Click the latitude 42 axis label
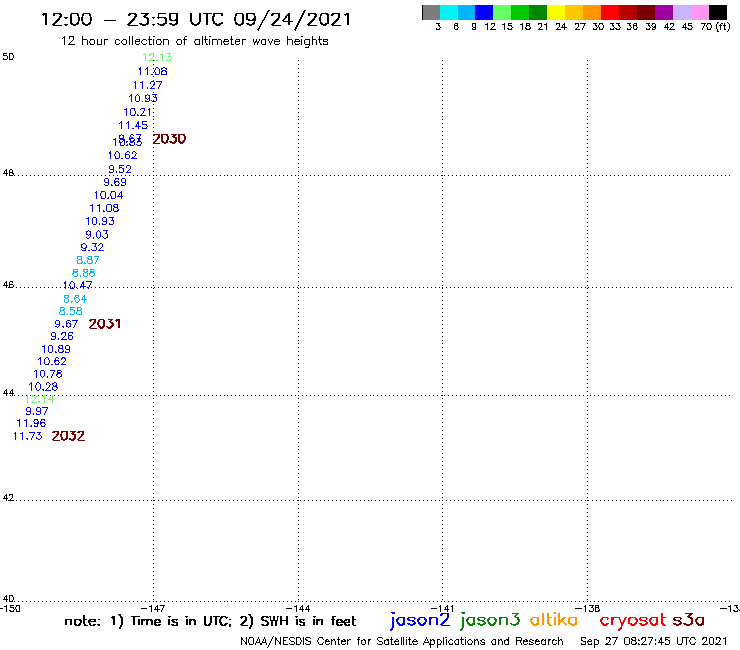The width and height of the screenshot is (740, 650). pos(8,498)
